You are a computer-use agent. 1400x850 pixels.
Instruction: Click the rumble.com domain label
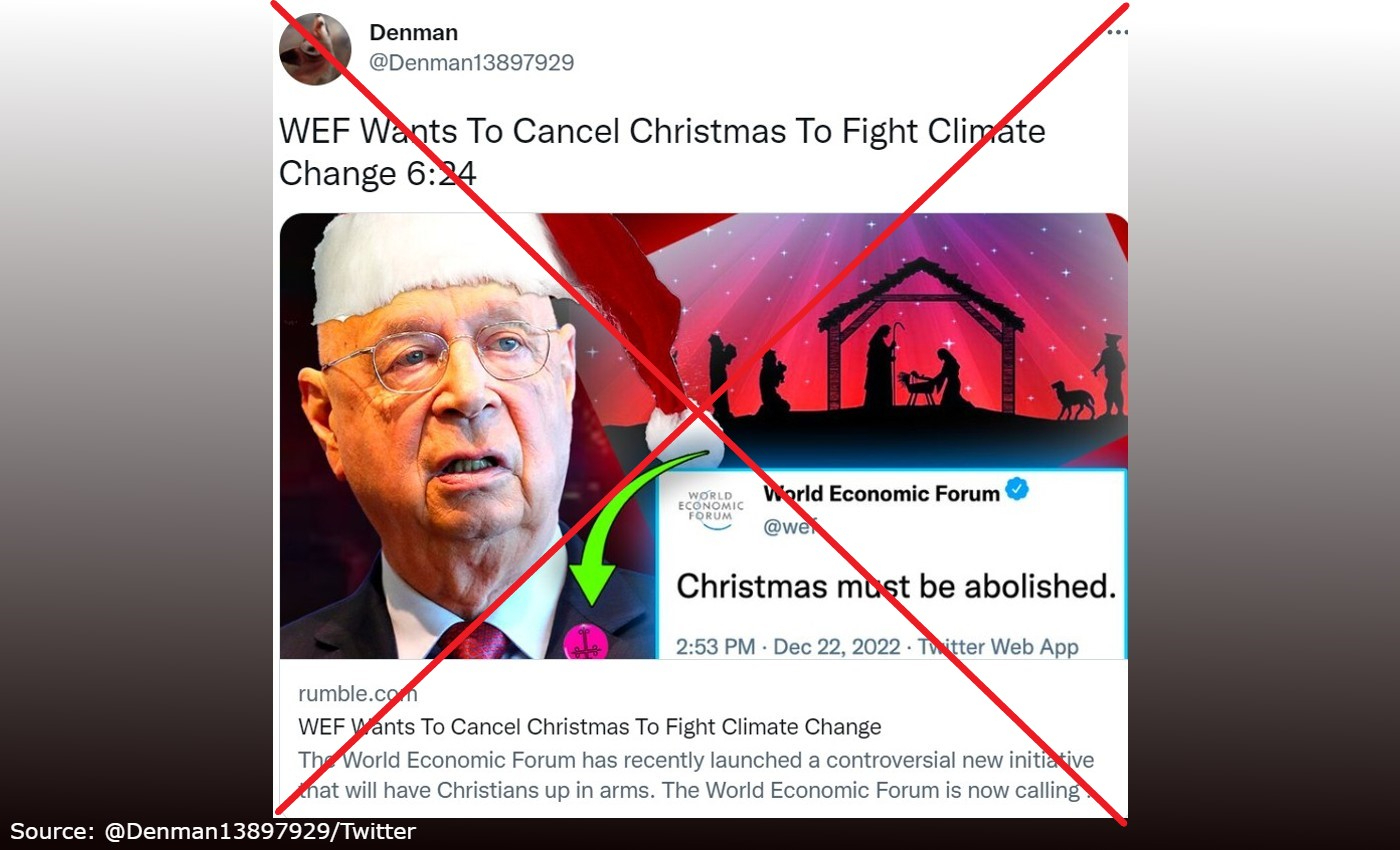point(358,693)
